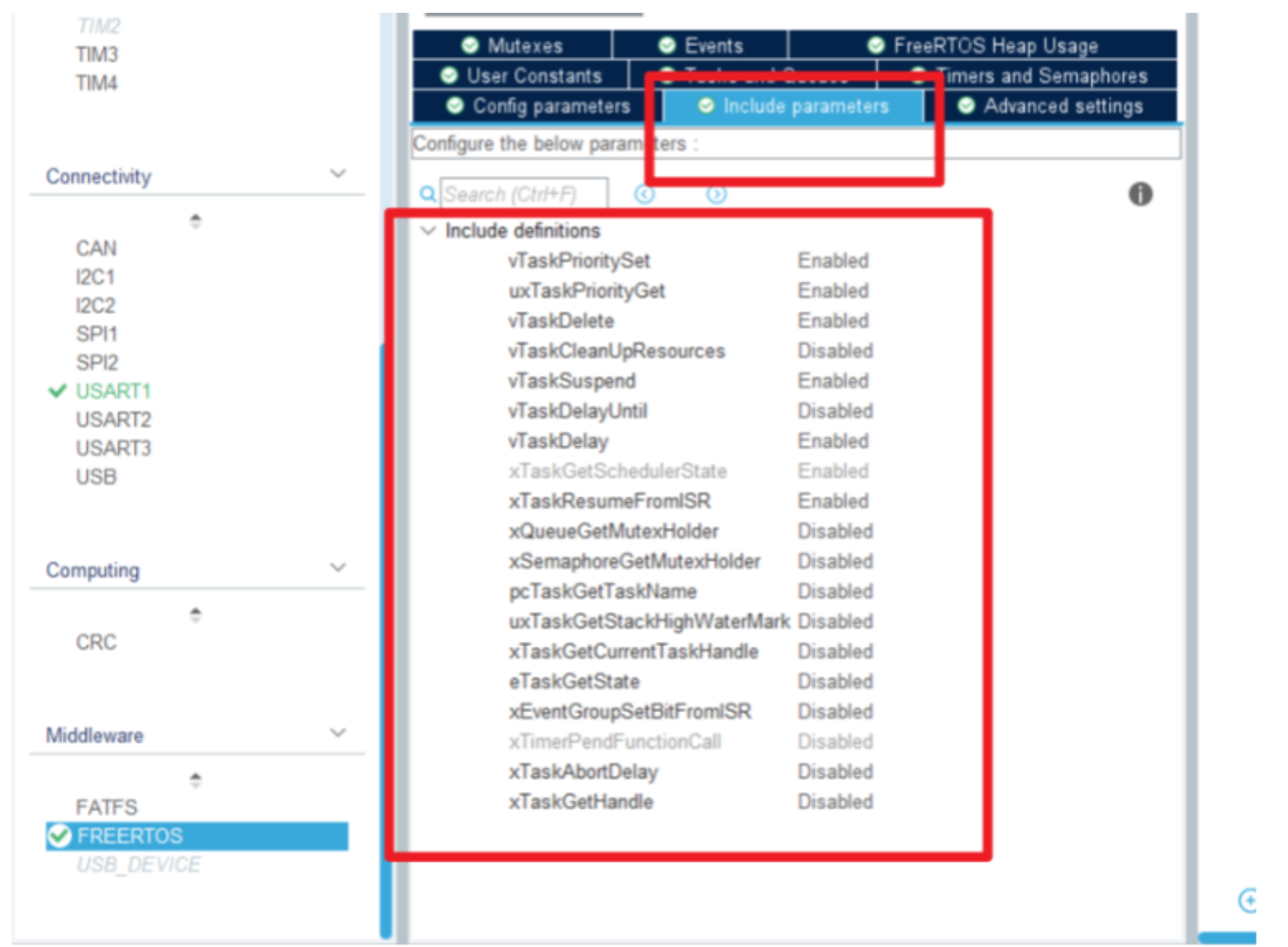
Task: Select I2C2 peripheral
Action: 95,305
